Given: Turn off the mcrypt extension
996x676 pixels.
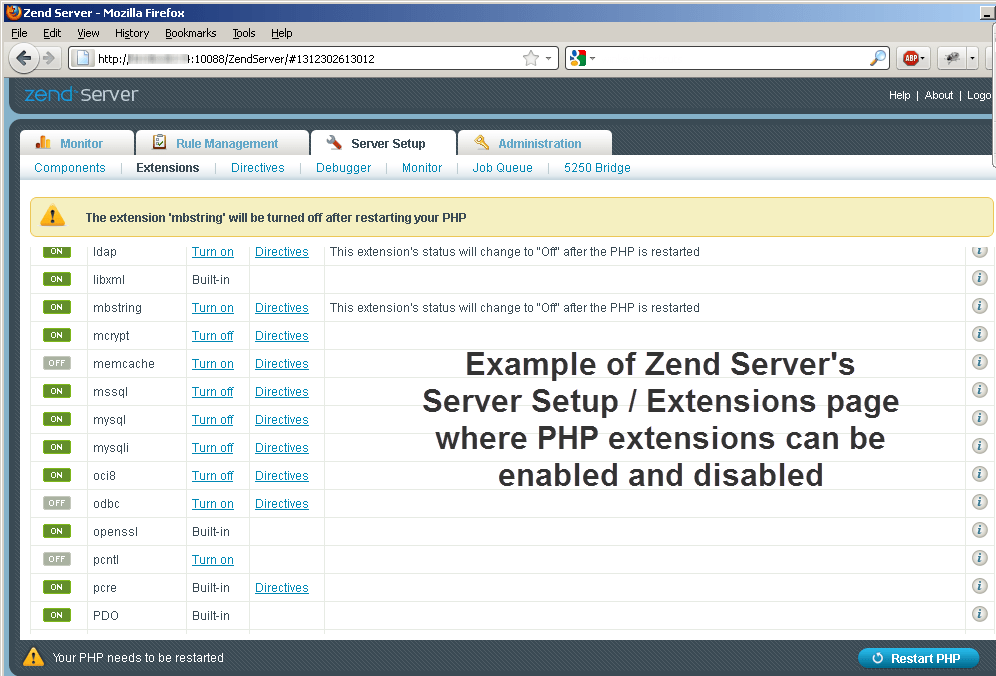Looking at the screenshot, I should (x=212, y=335).
